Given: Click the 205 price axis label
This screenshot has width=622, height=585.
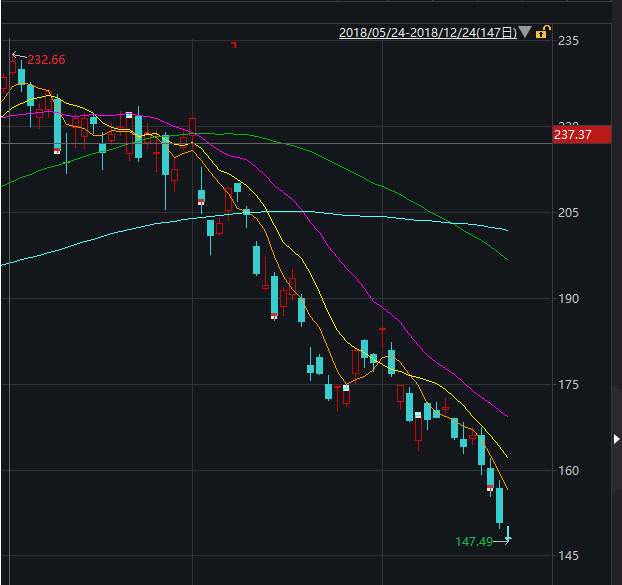Looking at the screenshot, I should (568, 213).
